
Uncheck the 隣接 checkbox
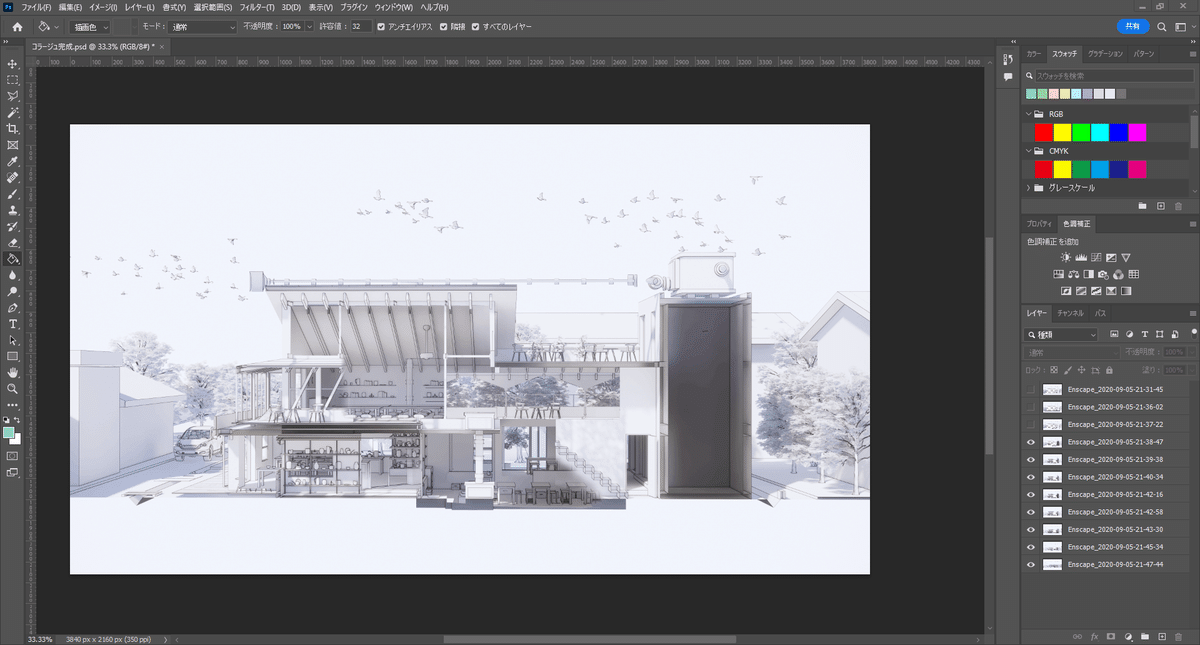click(x=444, y=26)
